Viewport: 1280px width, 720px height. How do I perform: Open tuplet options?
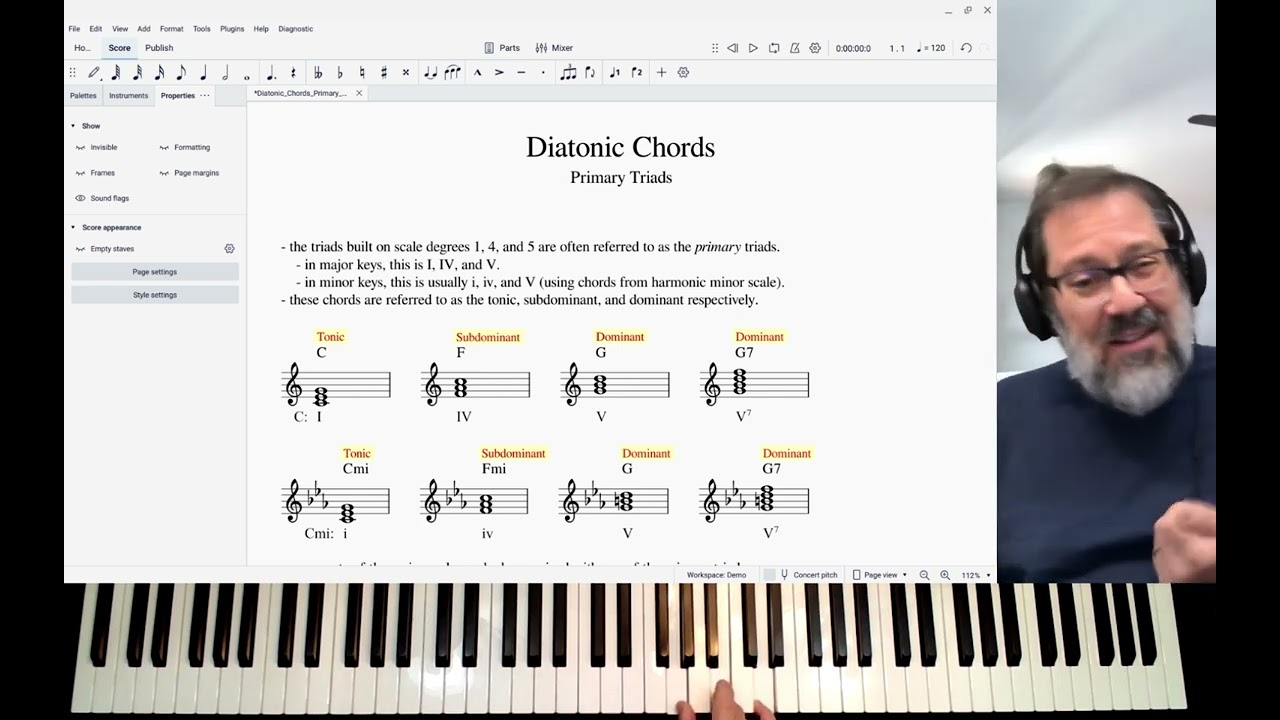pyautogui.click(x=568, y=72)
